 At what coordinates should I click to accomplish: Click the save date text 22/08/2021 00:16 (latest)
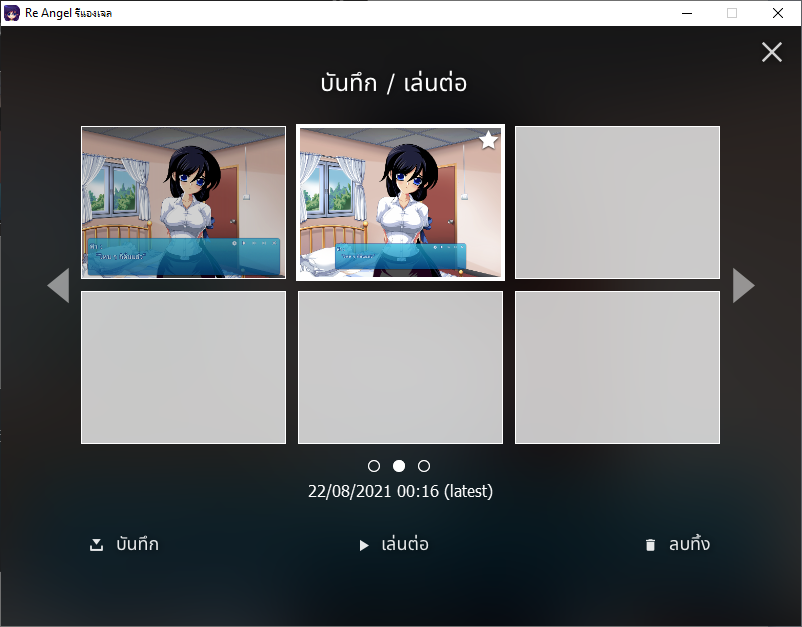[400, 491]
